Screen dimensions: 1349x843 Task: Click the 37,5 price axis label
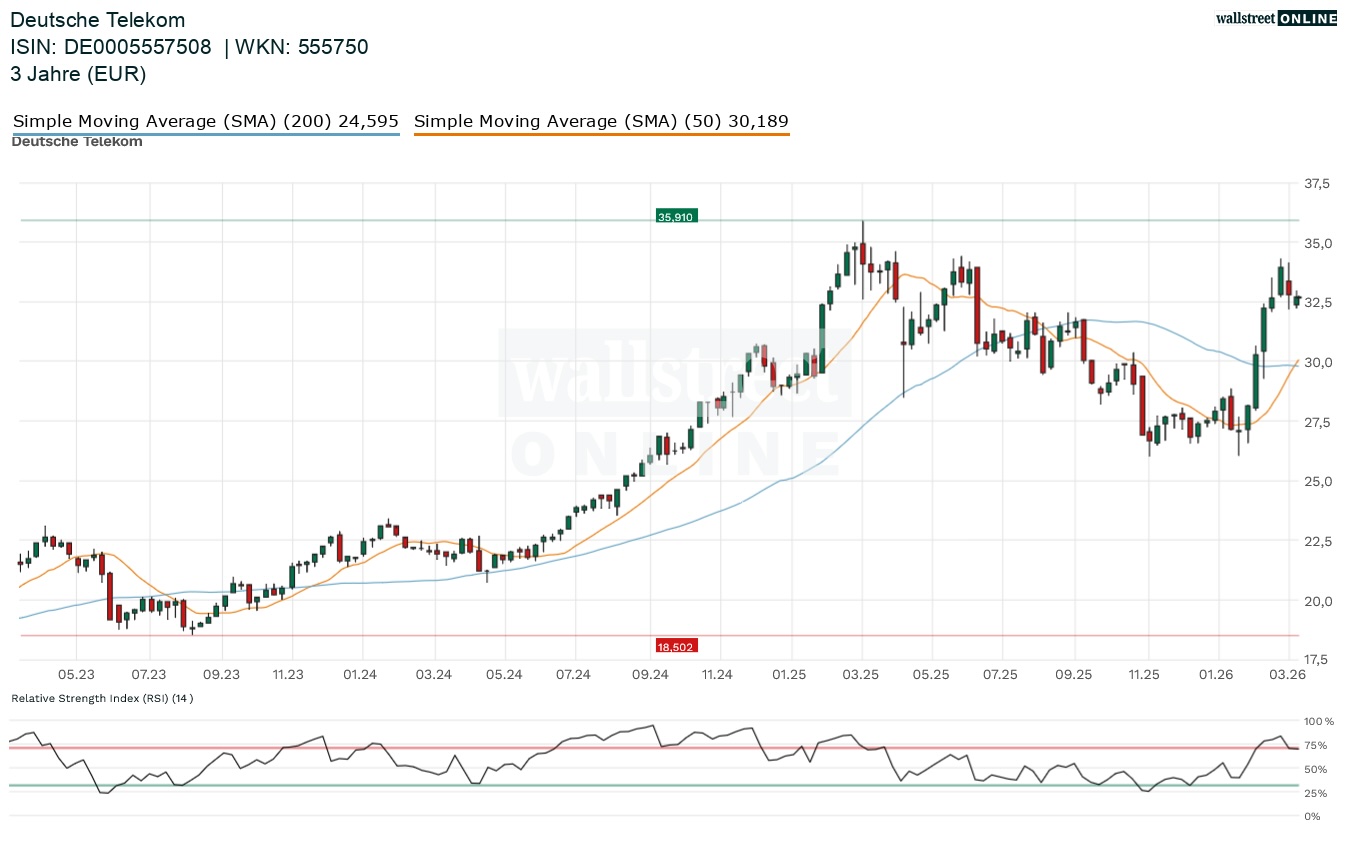(1317, 184)
